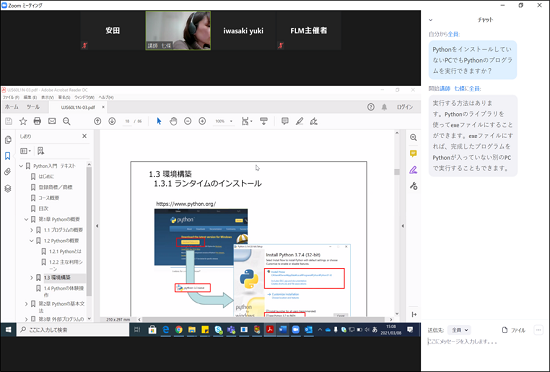Click the star bookmark-file icon in Acrobat toolbar
The image size is (550, 372).
coord(23,121)
